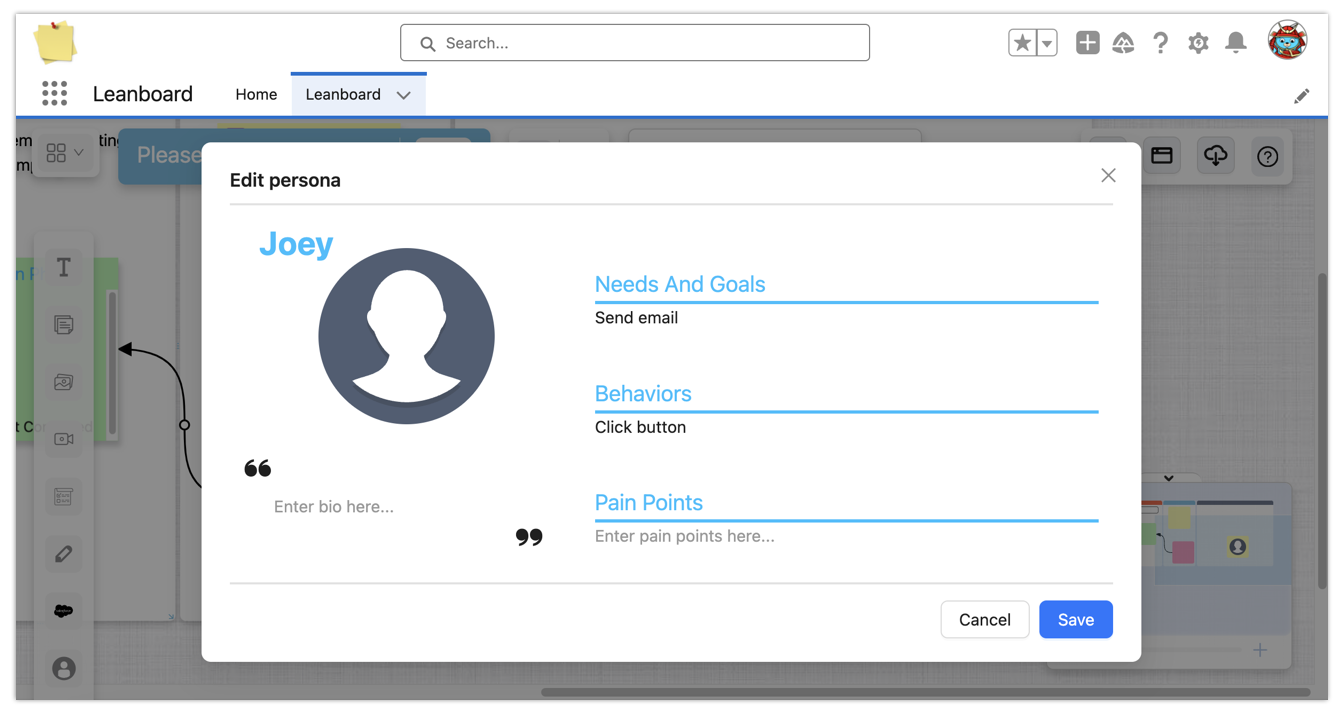Screen dimensions: 1344x712
Task: Click the favorites star icon
Action: point(1022,43)
